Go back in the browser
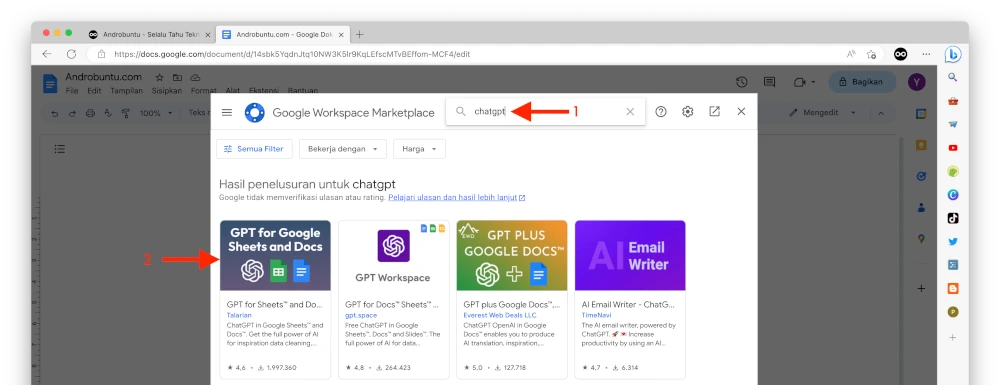 (47, 54)
